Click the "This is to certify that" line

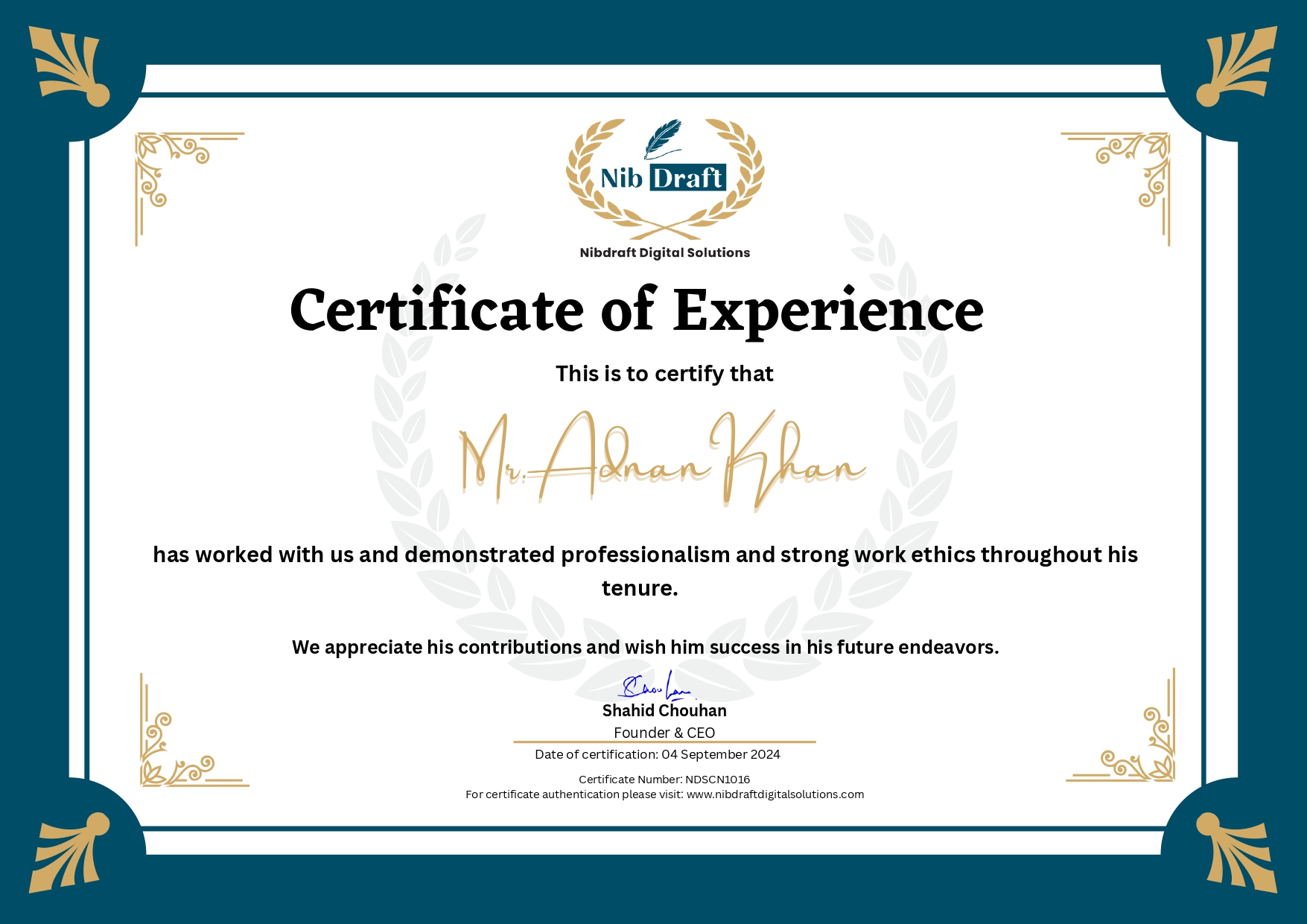pyautogui.click(x=664, y=374)
